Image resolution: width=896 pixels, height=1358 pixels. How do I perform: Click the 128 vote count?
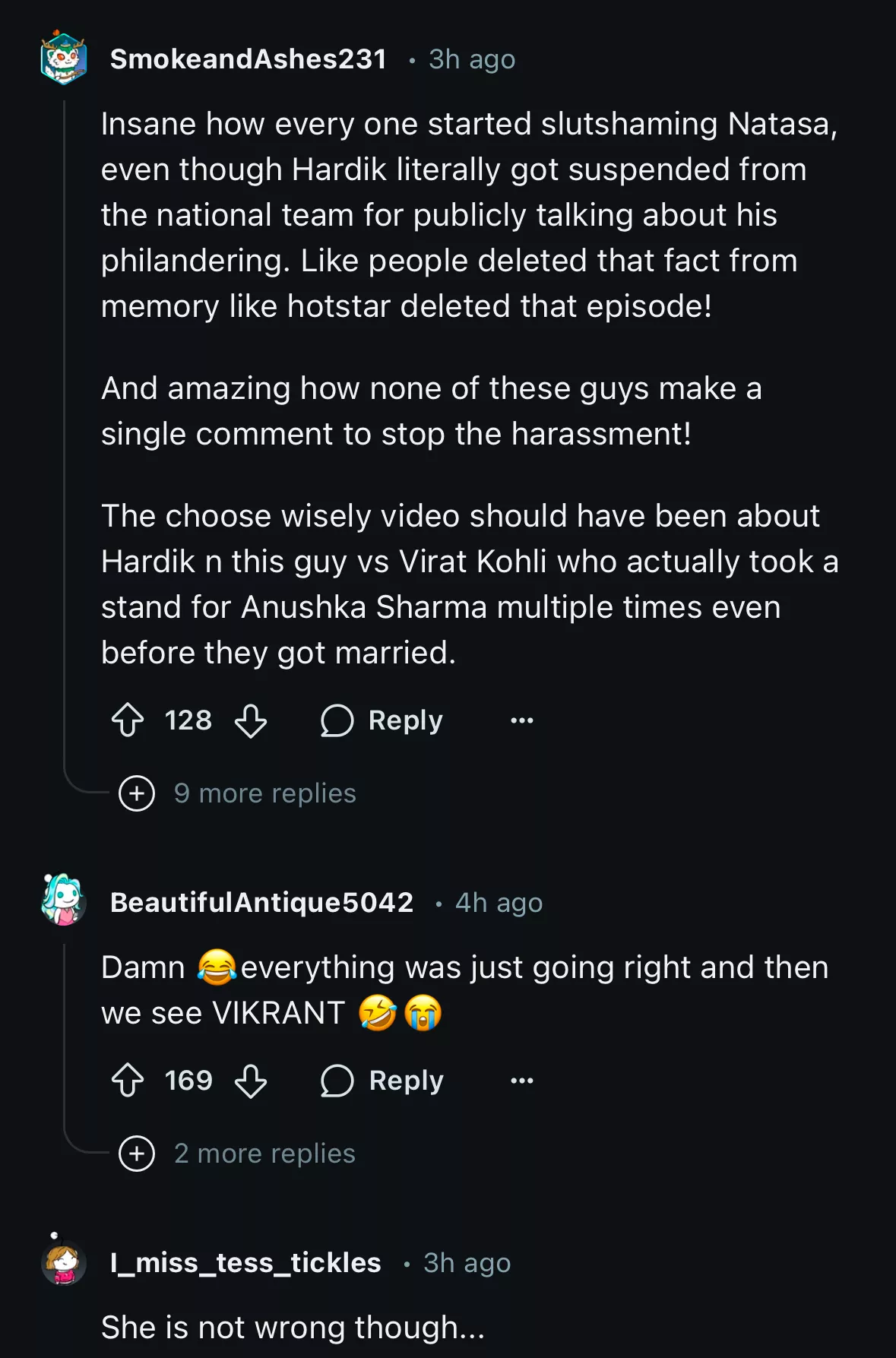point(188,720)
